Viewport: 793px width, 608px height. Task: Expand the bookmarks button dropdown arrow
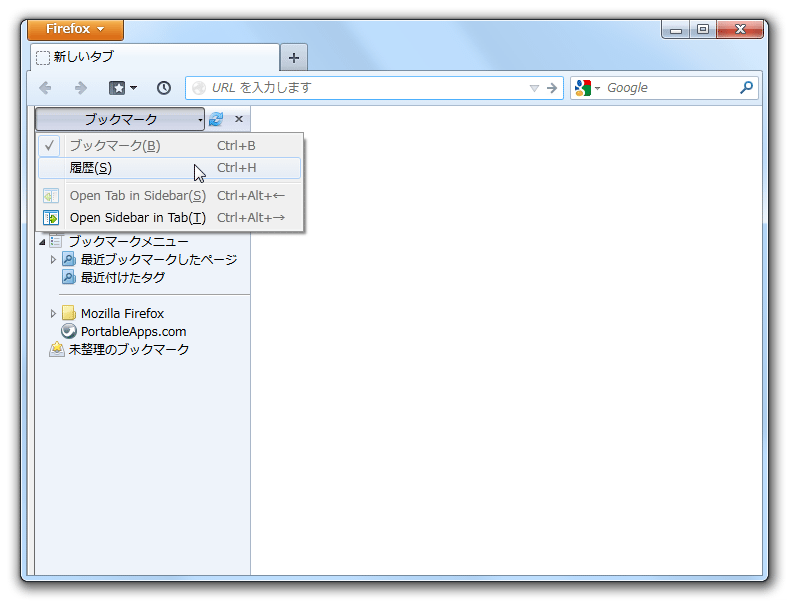pos(134,88)
